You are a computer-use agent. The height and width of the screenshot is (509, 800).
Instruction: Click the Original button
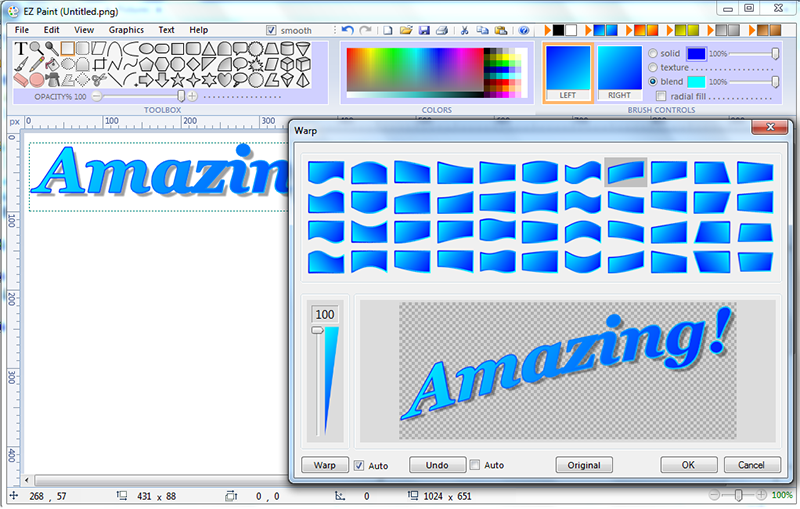pyautogui.click(x=584, y=465)
